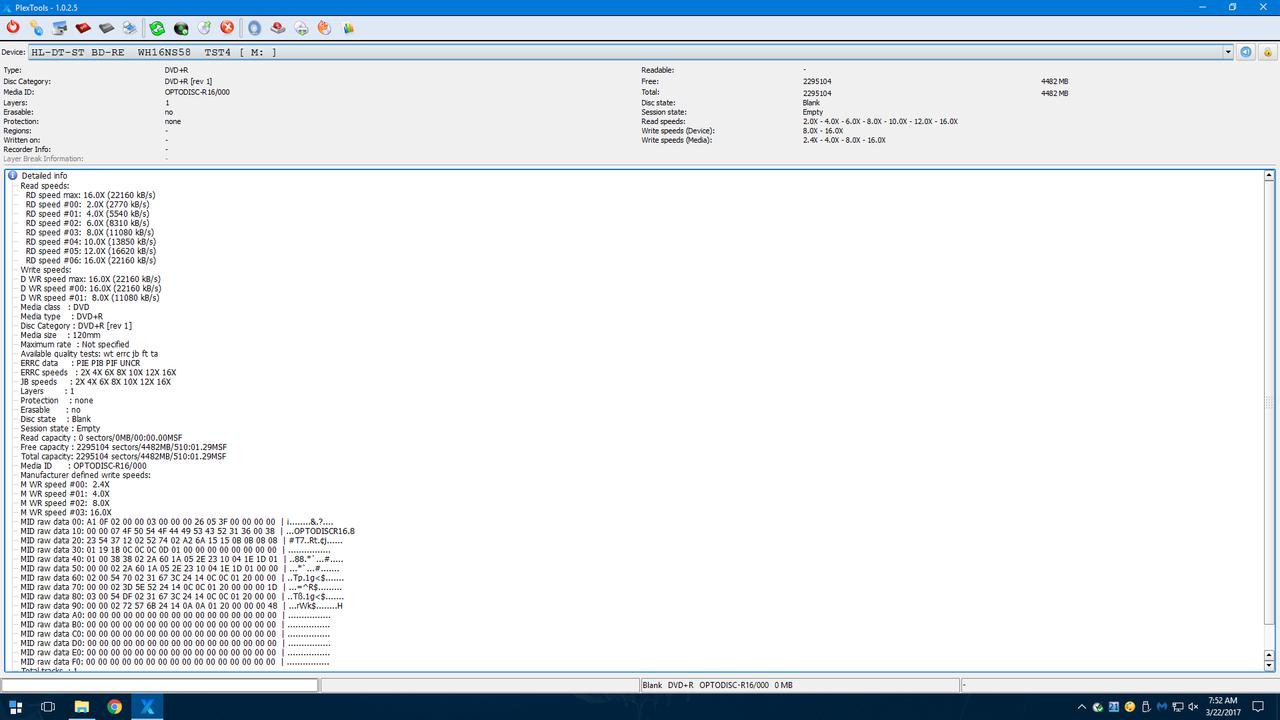Select the Media class : DVD row
Viewport: 1280px width, 720px height.
point(55,307)
